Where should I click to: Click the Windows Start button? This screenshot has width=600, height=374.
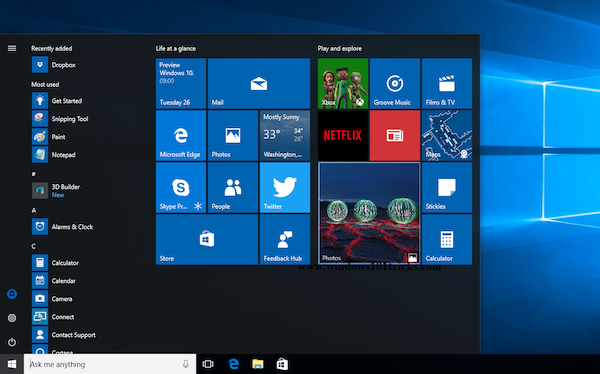(12, 364)
